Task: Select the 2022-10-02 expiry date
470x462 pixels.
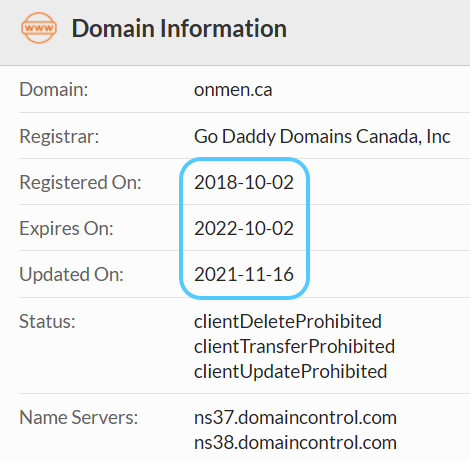Action: (244, 229)
